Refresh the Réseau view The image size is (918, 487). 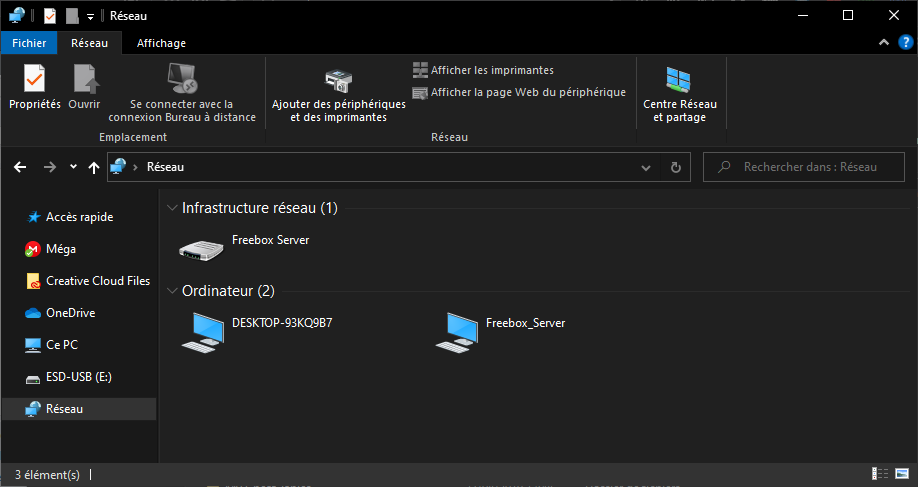click(676, 168)
